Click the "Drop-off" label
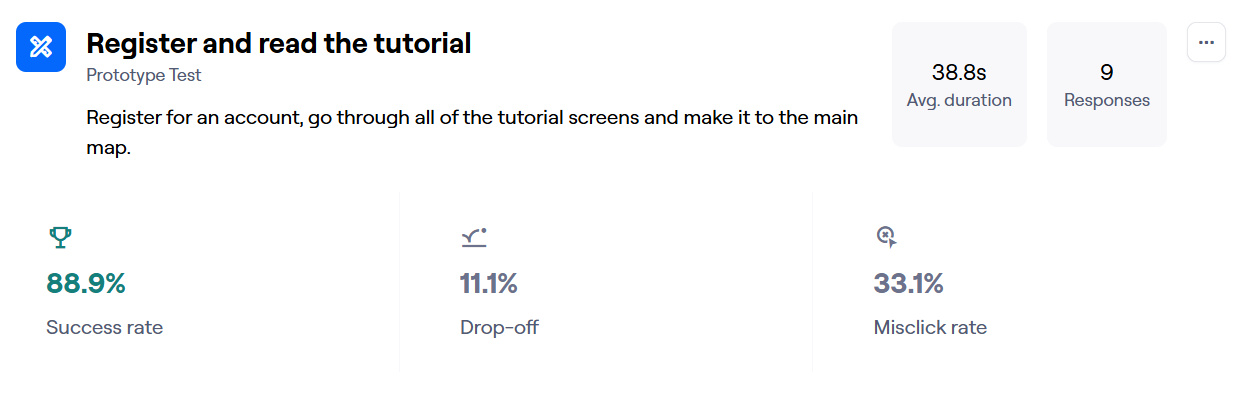Image resolution: width=1244 pixels, height=413 pixels. pyautogui.click(x=499, y=327)
